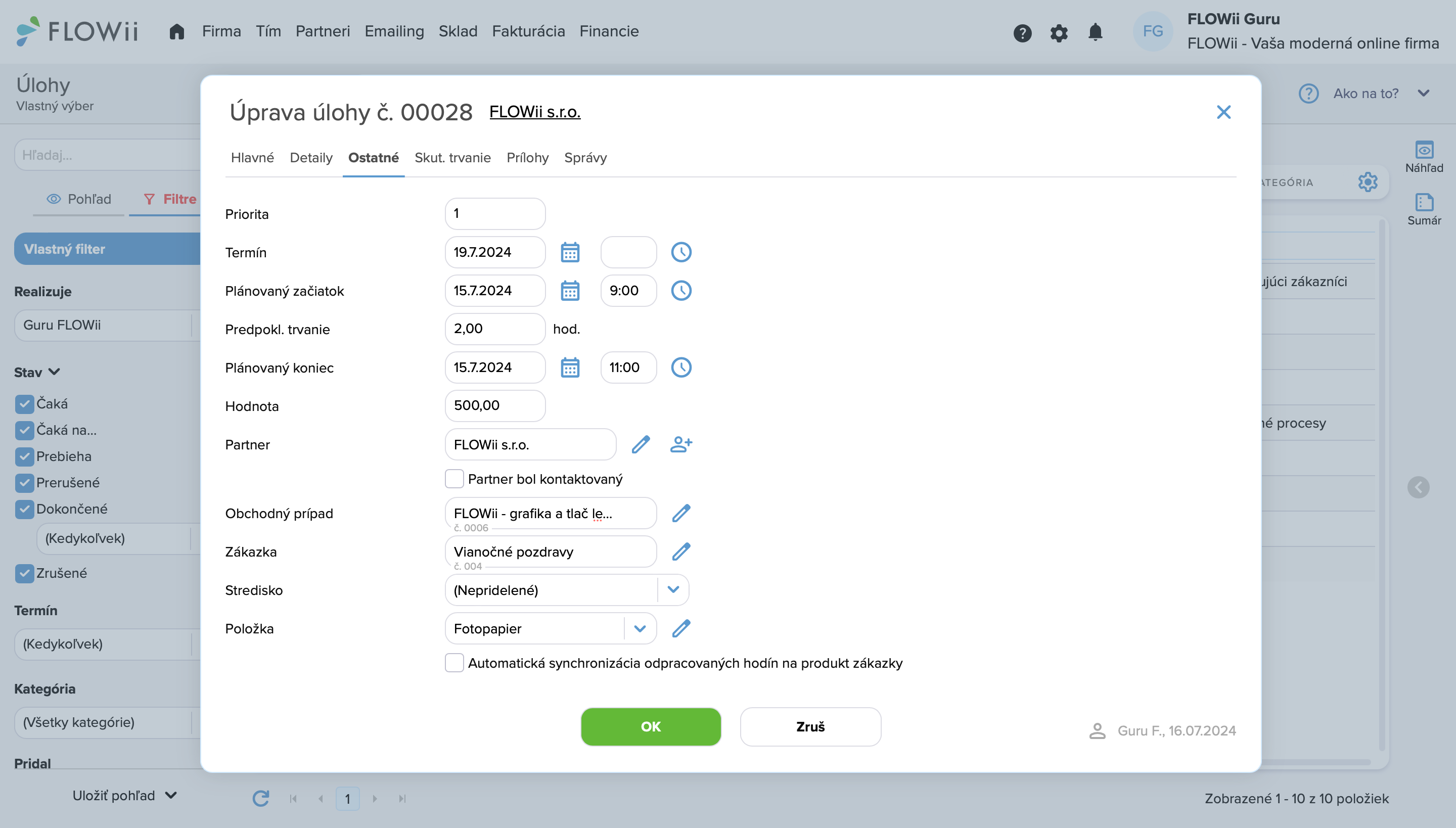
Task: Uncheck the Dokončené status filter
Action: point(24,509)
